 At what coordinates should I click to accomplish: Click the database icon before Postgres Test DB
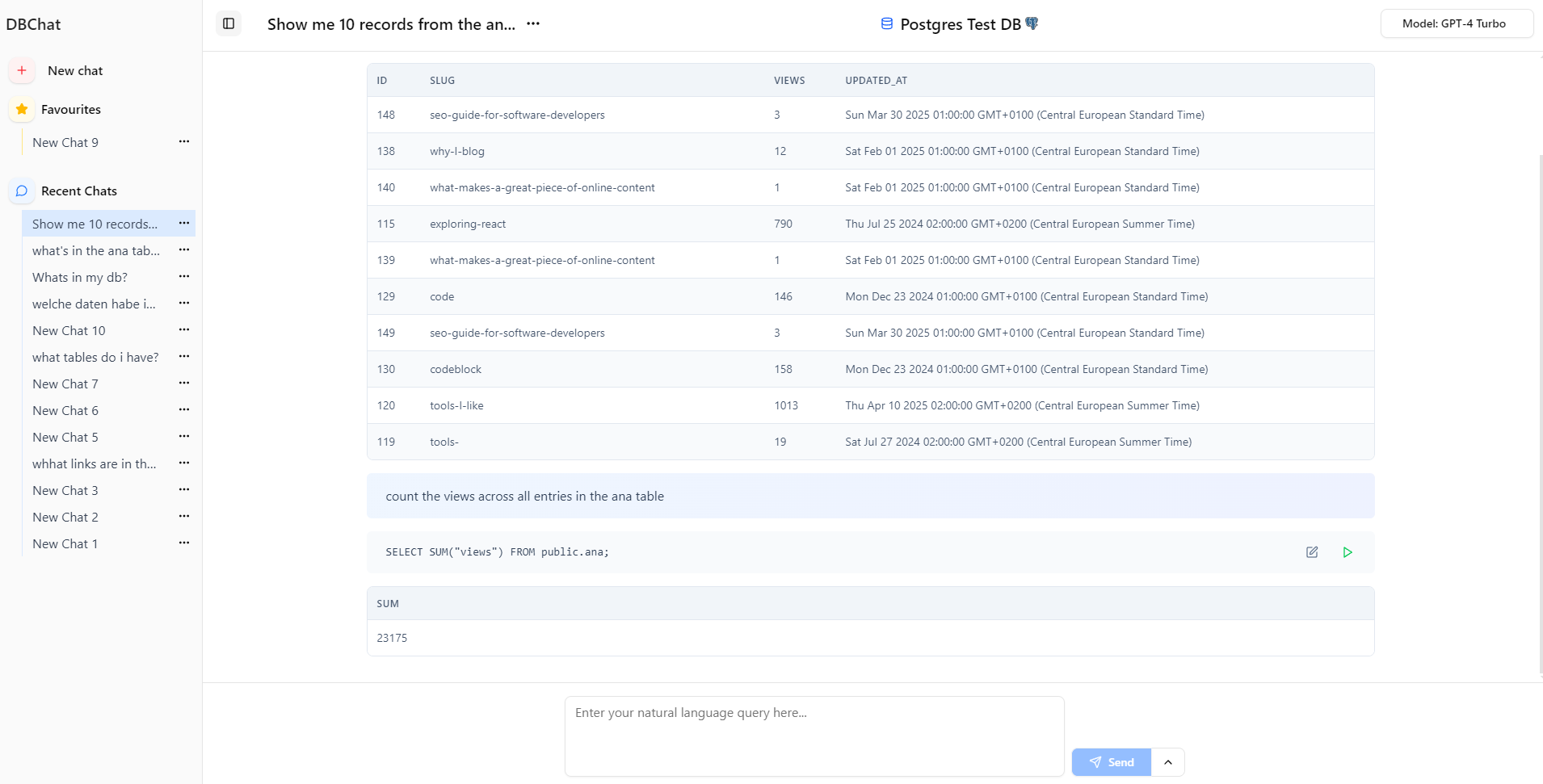click(x=887, y=23)
